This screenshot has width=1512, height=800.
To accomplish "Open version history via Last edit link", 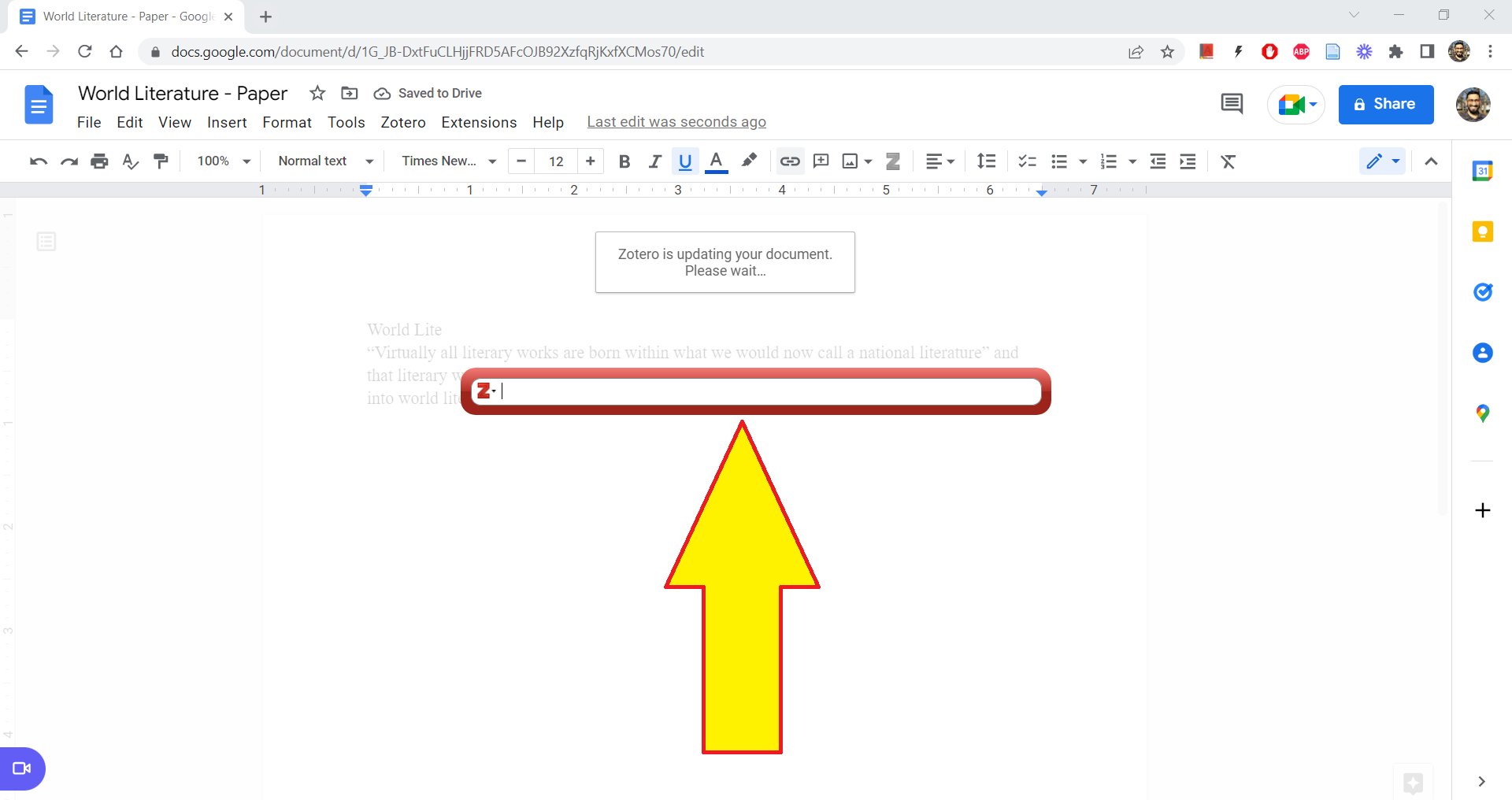I will tap(676, 121).
